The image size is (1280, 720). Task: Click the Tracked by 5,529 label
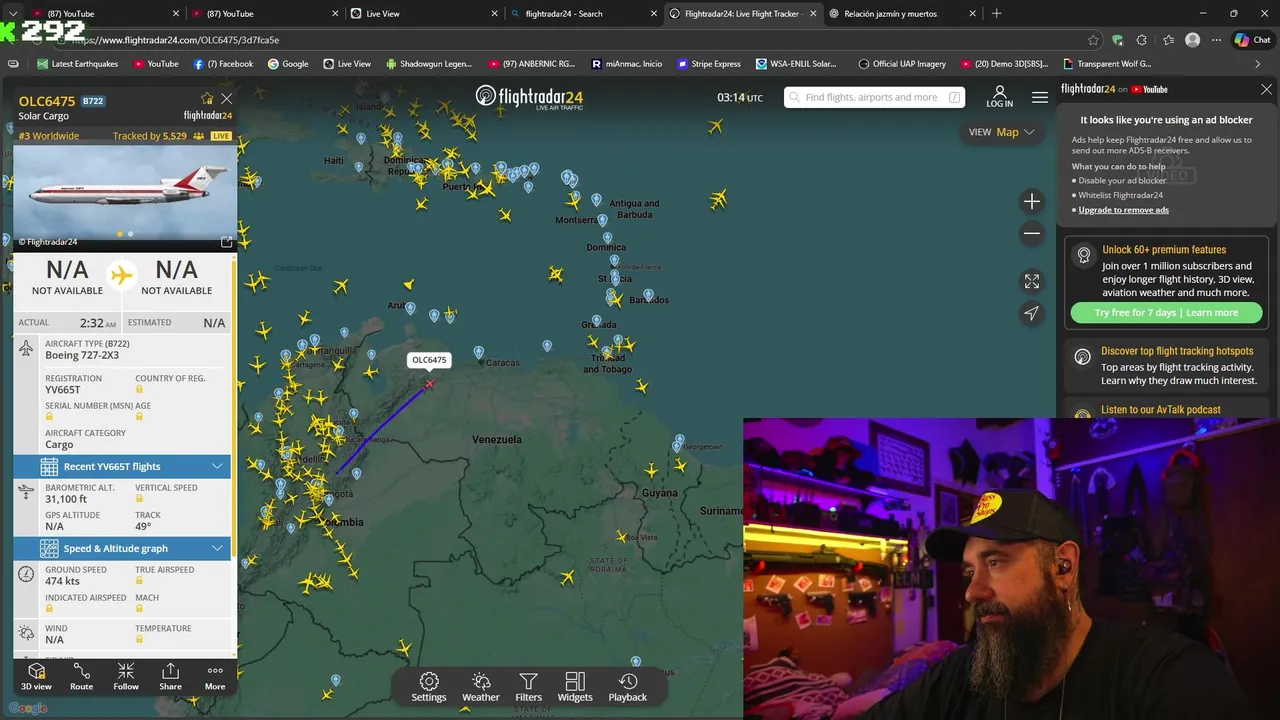click(x=149, y=136)
